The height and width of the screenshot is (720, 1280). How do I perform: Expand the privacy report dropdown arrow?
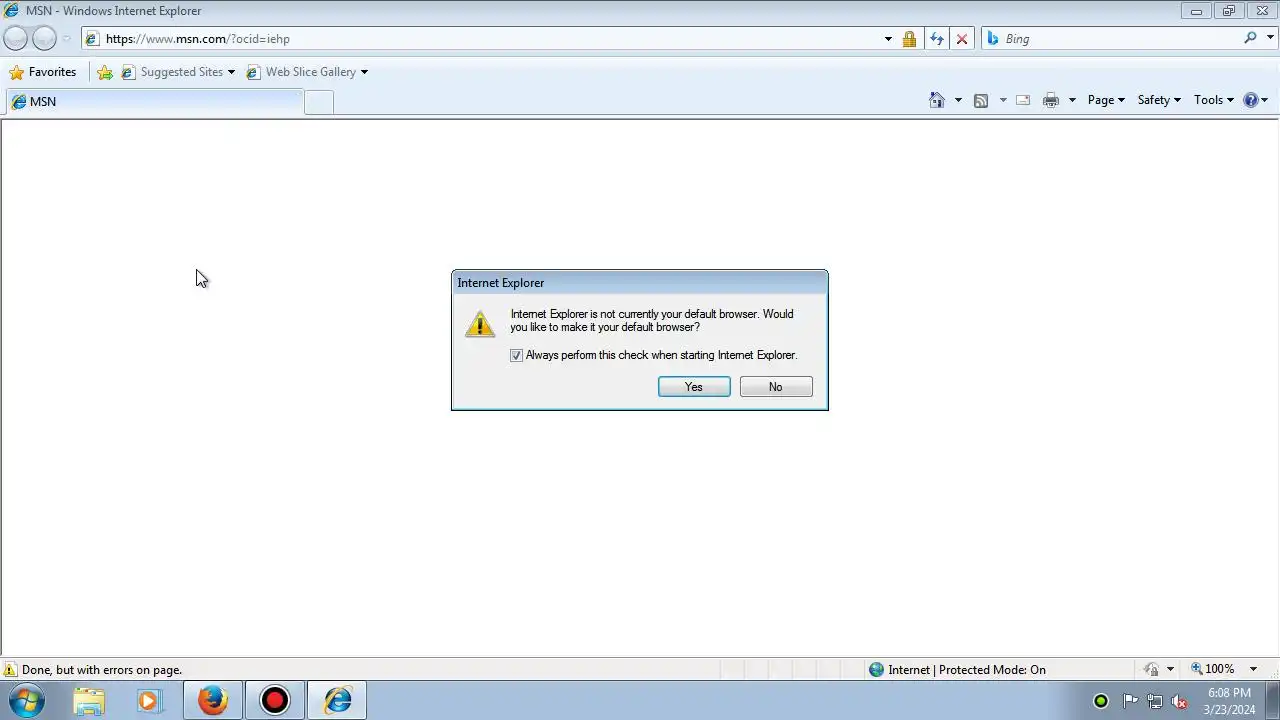pos(1170,669)
